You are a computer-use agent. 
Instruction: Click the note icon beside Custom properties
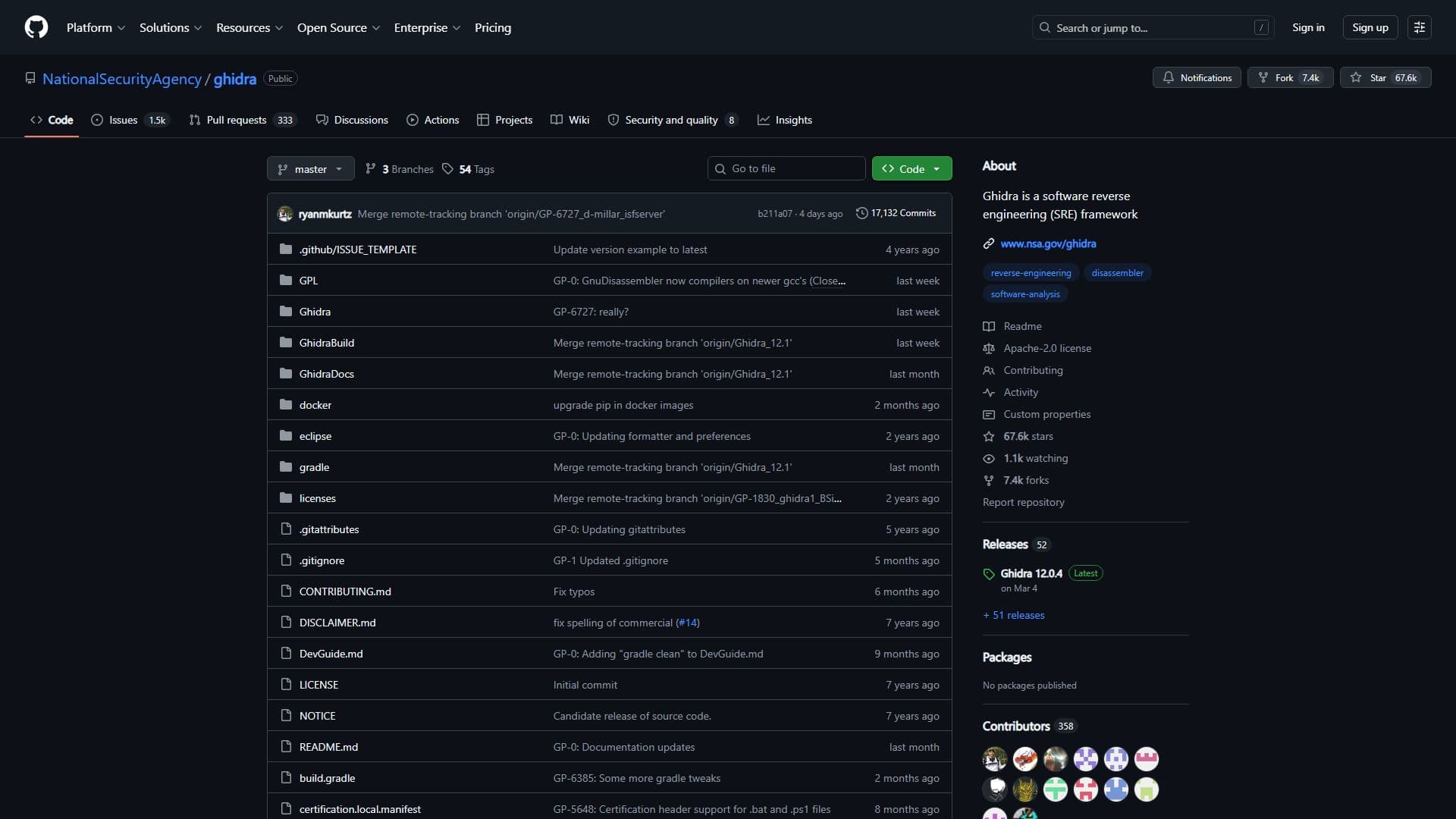click(x=989, y=414)
